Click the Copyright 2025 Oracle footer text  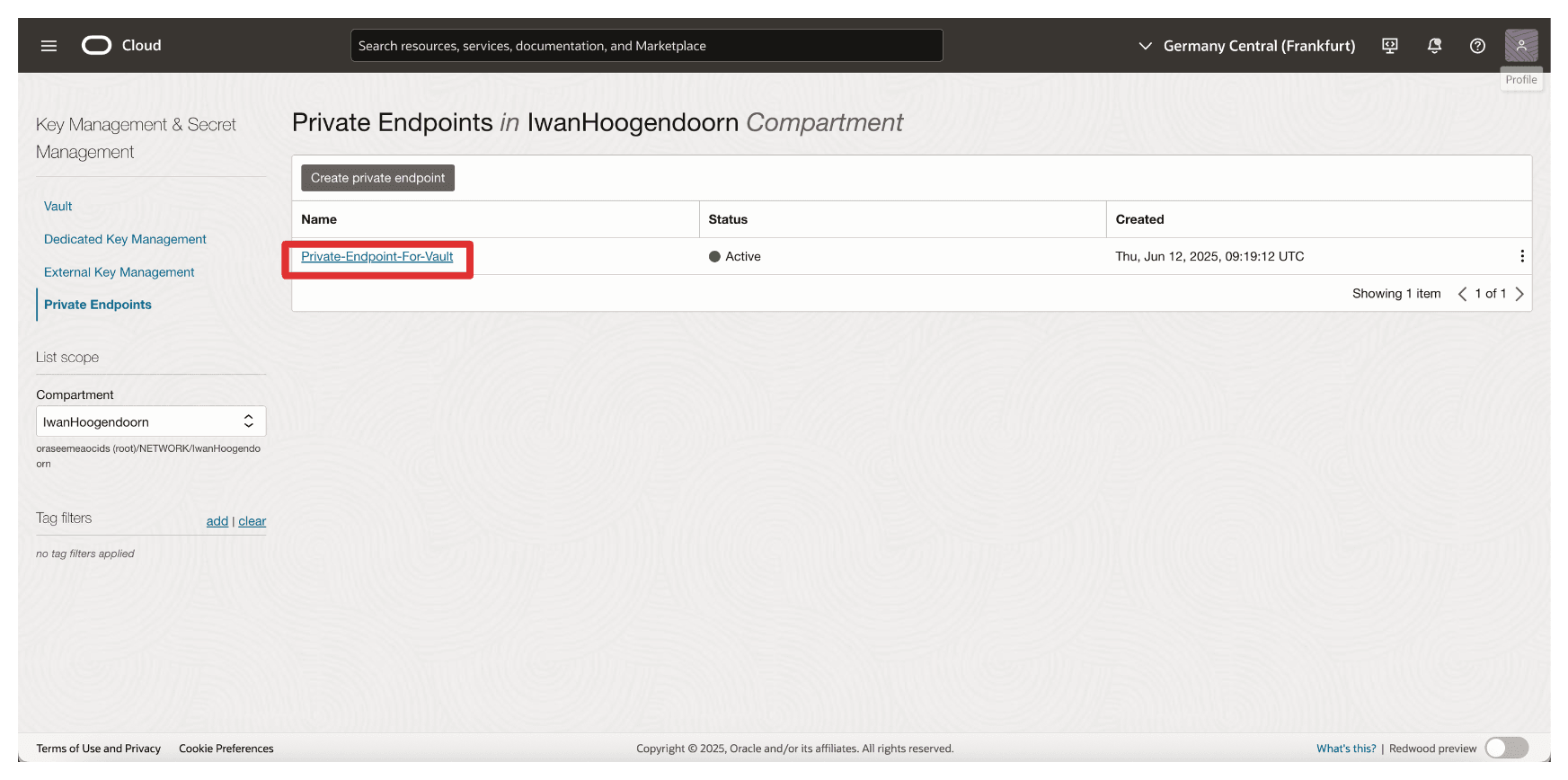tap(795, 749)
